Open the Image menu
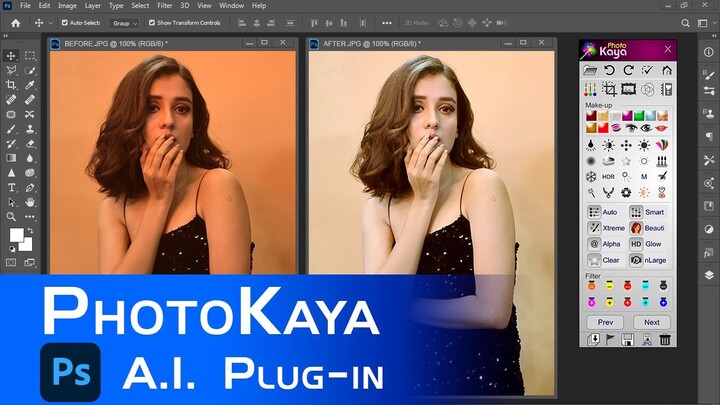This screenshot has height=405, width=720. tap(67, 6)
